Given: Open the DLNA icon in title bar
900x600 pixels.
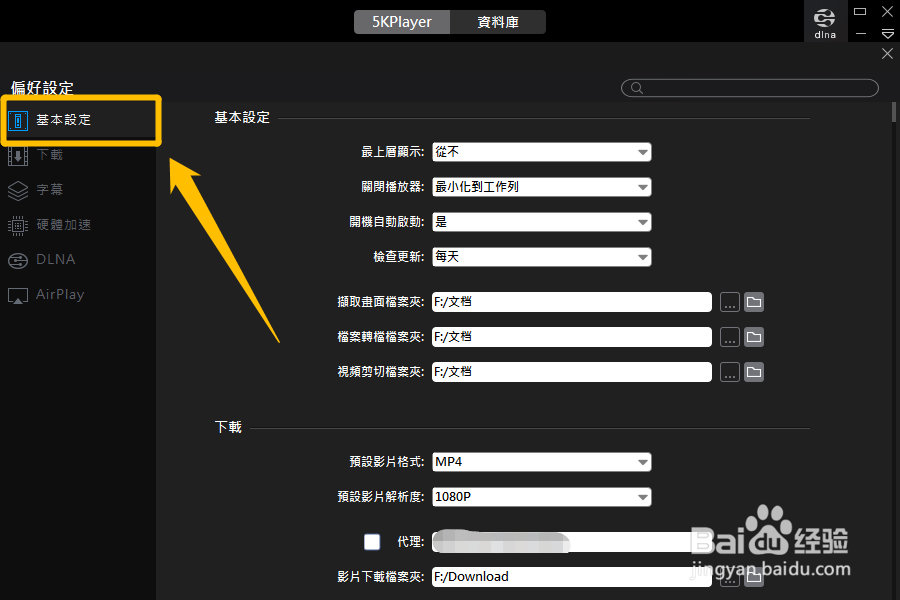Looking at the screenshot, I should (825, 22).
